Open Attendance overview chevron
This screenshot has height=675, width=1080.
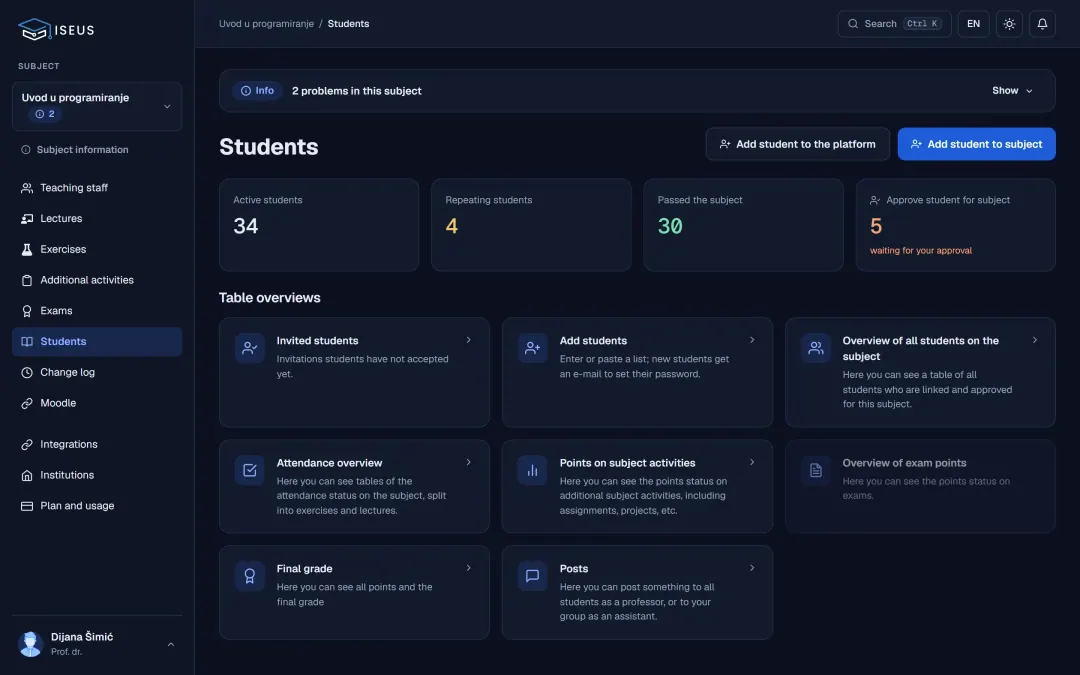click(x=468, y=462)
